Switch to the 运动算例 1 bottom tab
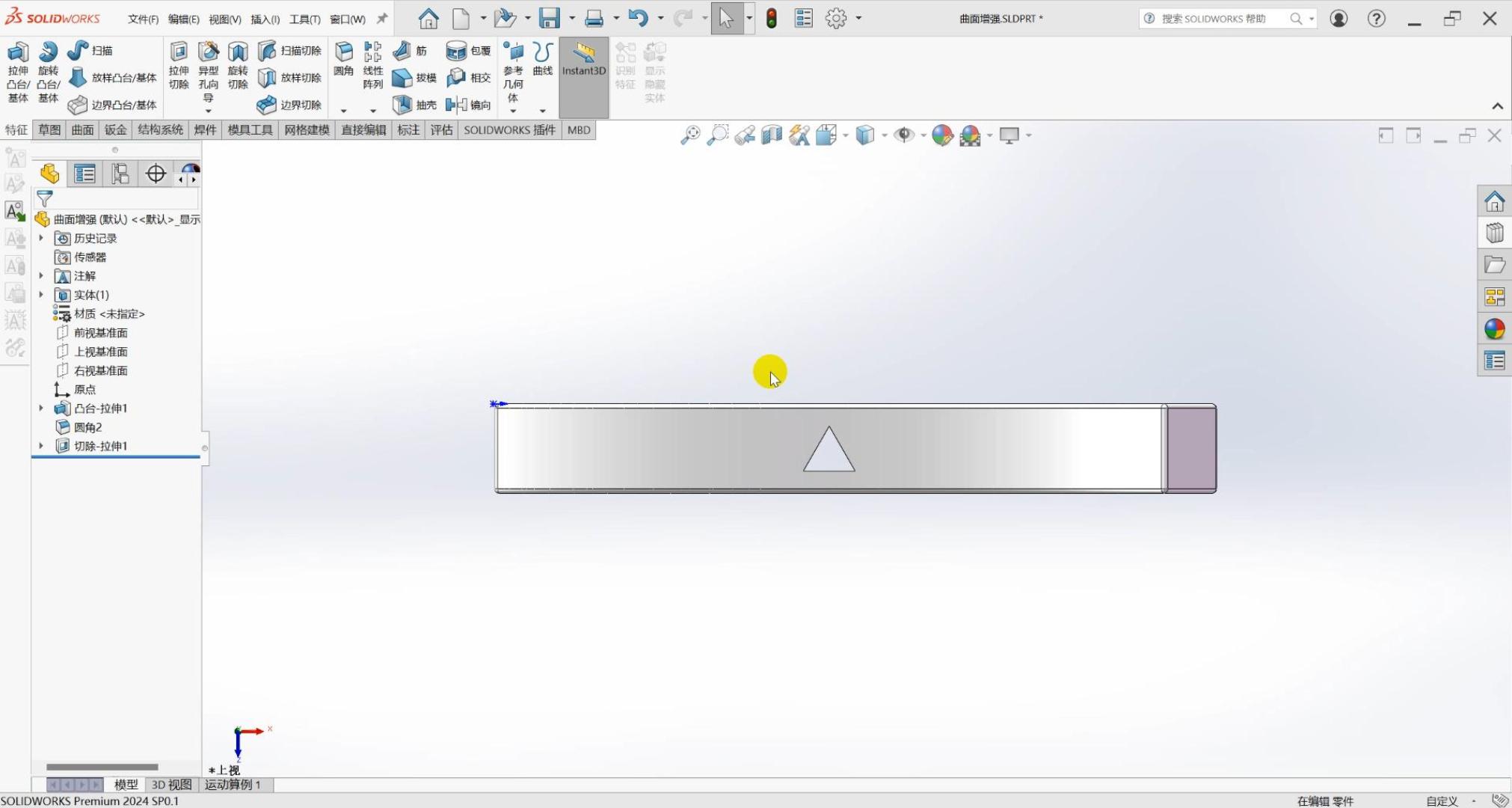The height and width of the screenshot is (808, 1512). pyautogui.click(x=233, y=785)
